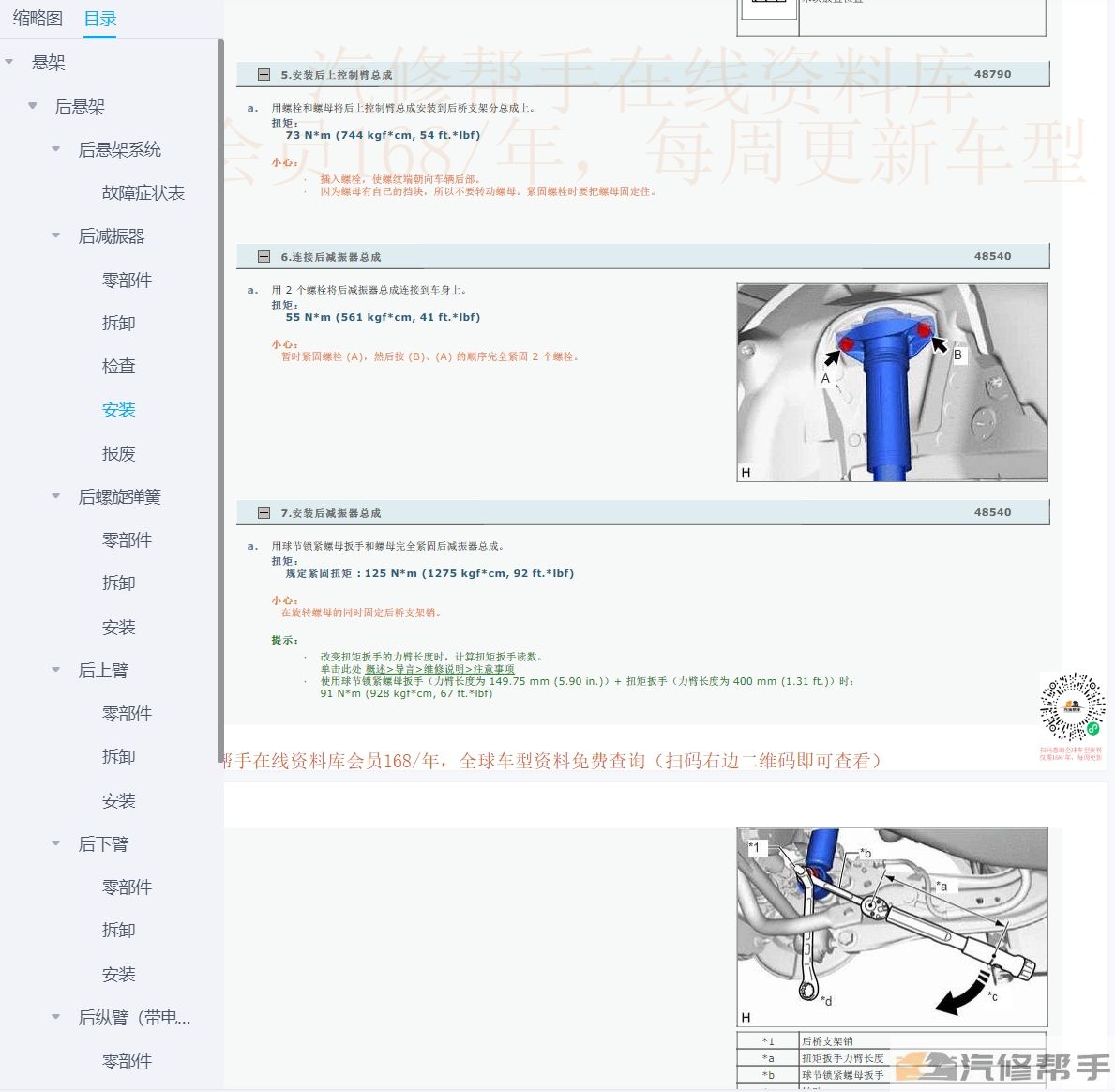Viewport: 1115px width, 1092px height.
Task: Select the 后纵臂（带电... tree label
Action: point(134,1017)
